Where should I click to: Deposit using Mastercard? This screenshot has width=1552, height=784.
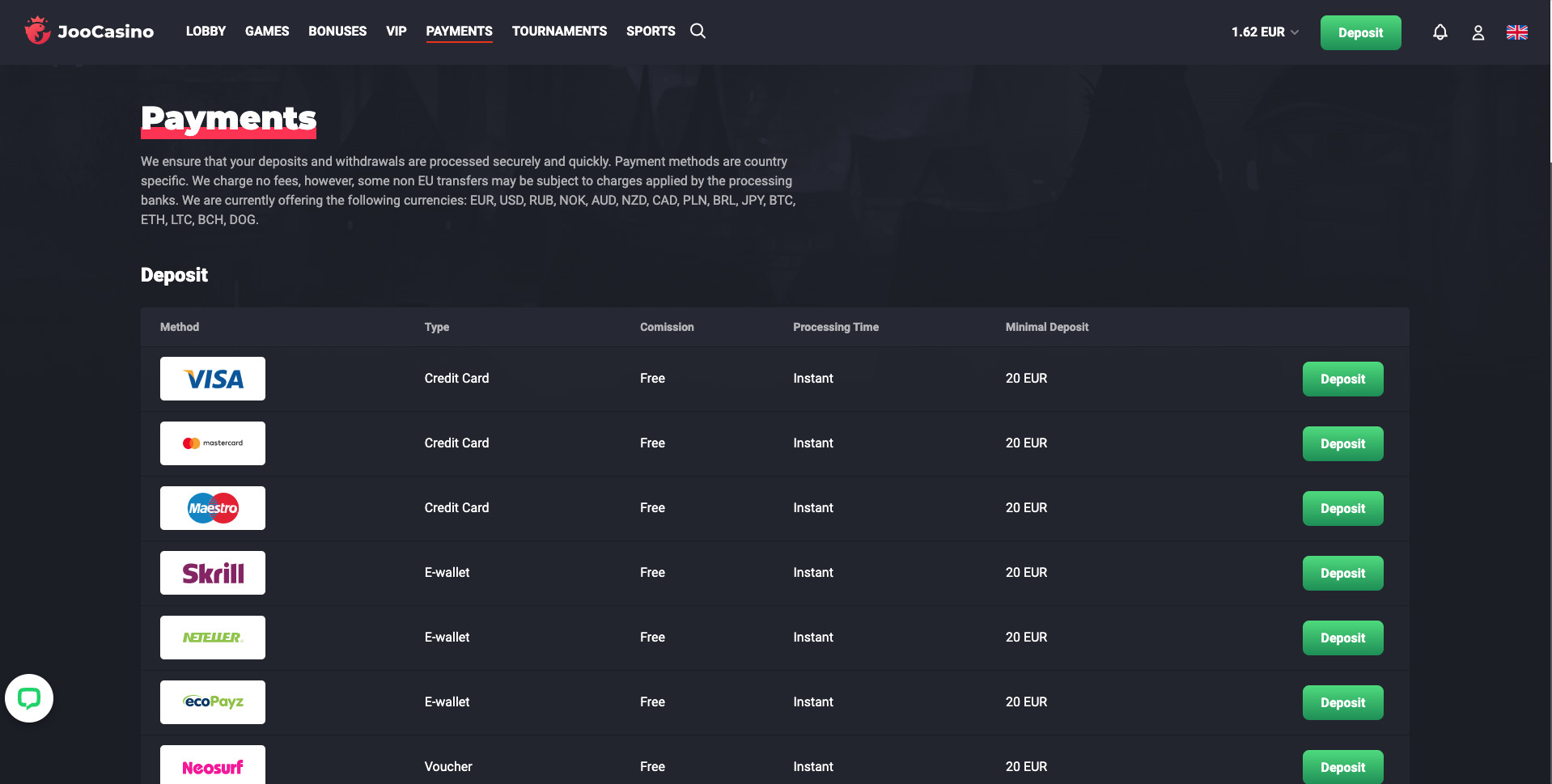point(1343,443)
